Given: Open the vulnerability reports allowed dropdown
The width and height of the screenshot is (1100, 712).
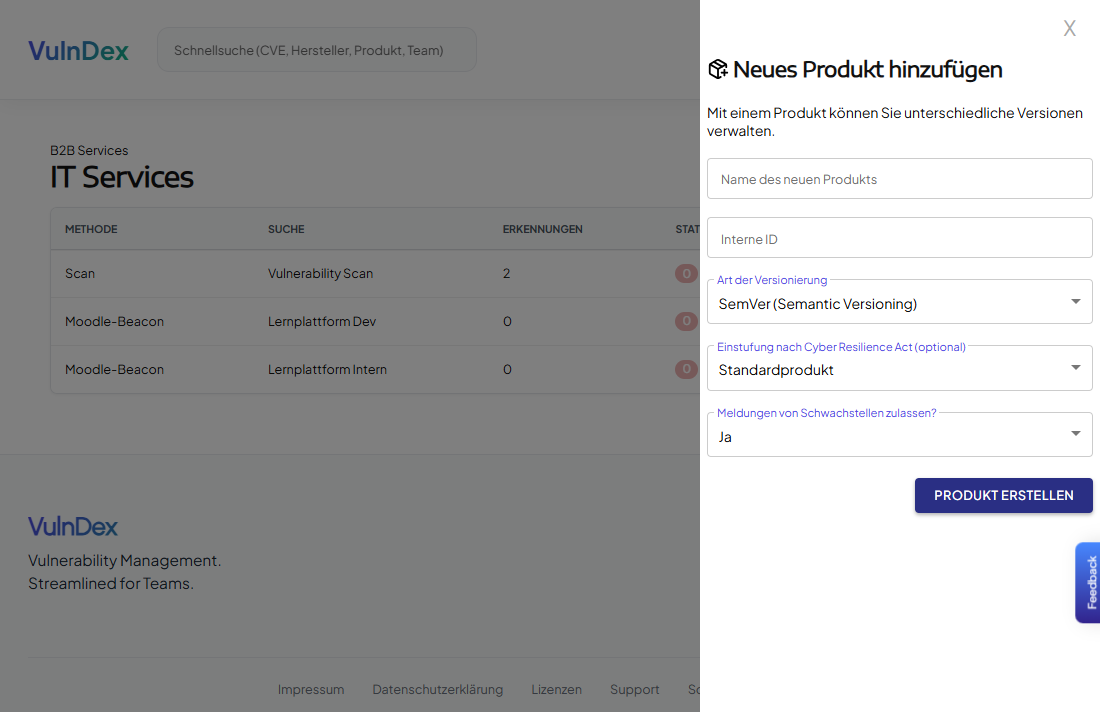Looking at the screenshot, I should coord(899,436).
